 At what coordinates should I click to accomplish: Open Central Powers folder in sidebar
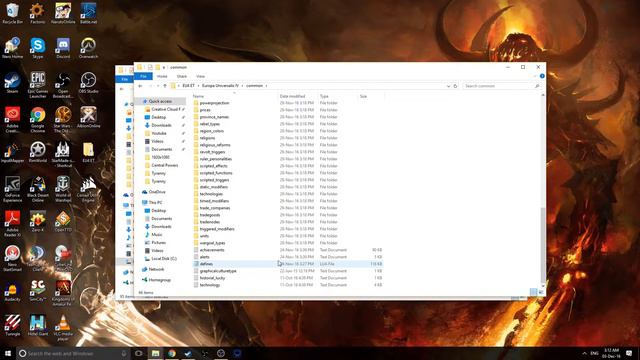tap(164, 165)
